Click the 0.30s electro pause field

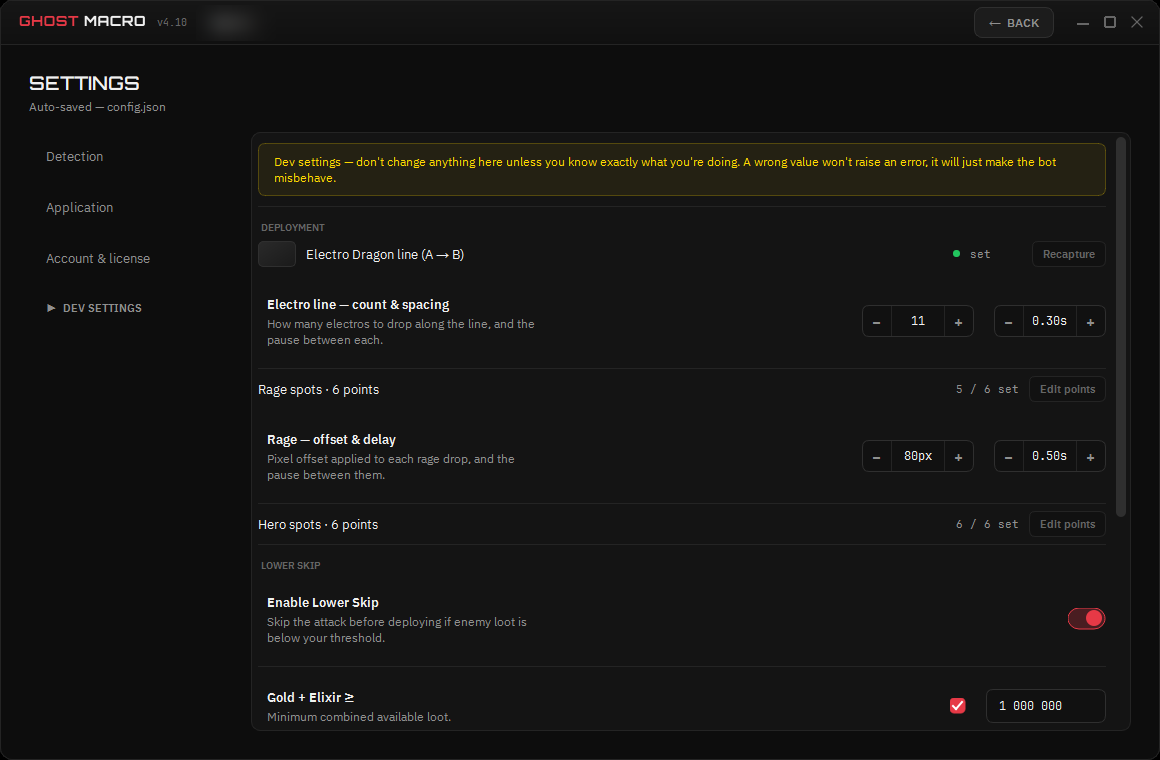click(x=1049, y=321)
